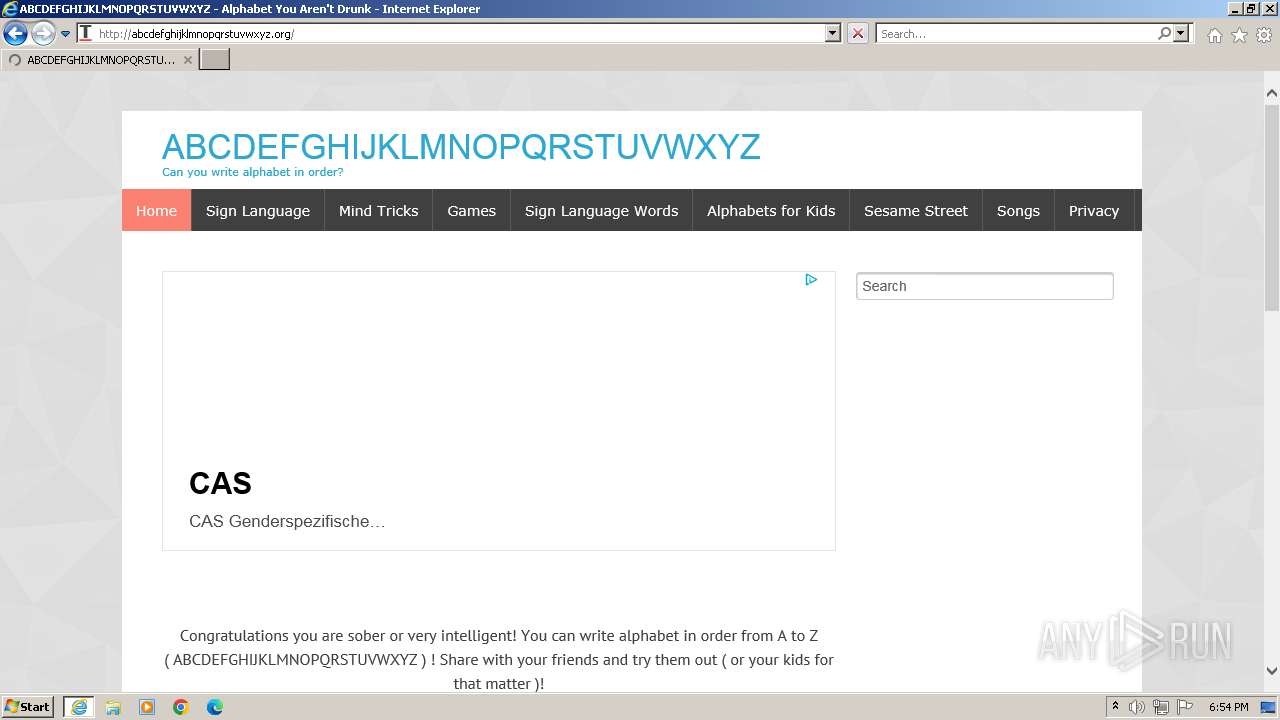Viewport: 1280px width, 720px height.
Task: Open the Sesame Street menu item
Action: 916,211
